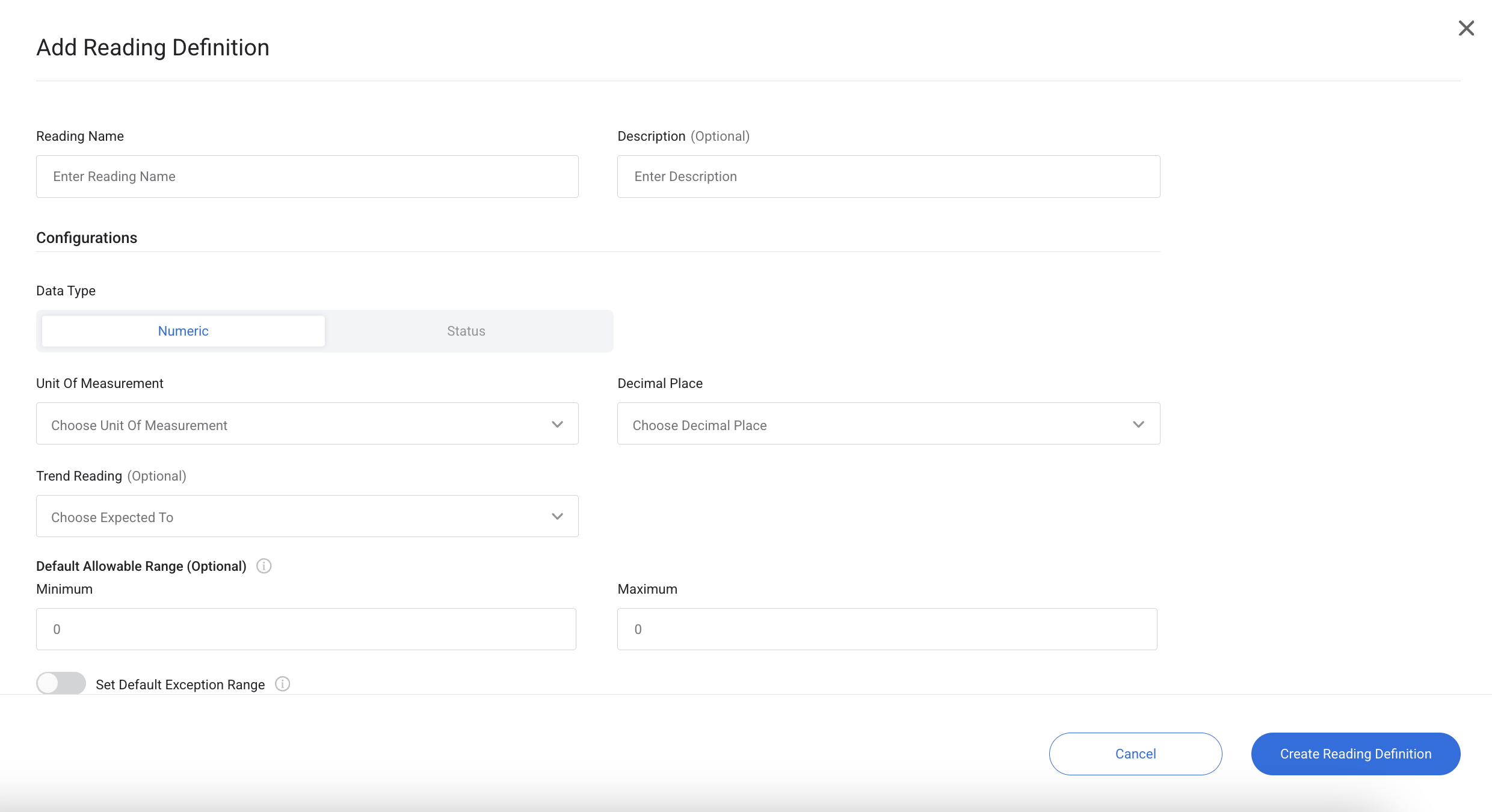Open the Choose Expected To dropdown
The height and width of the screenshot is (812, 1492).
(x=307, y=516)
